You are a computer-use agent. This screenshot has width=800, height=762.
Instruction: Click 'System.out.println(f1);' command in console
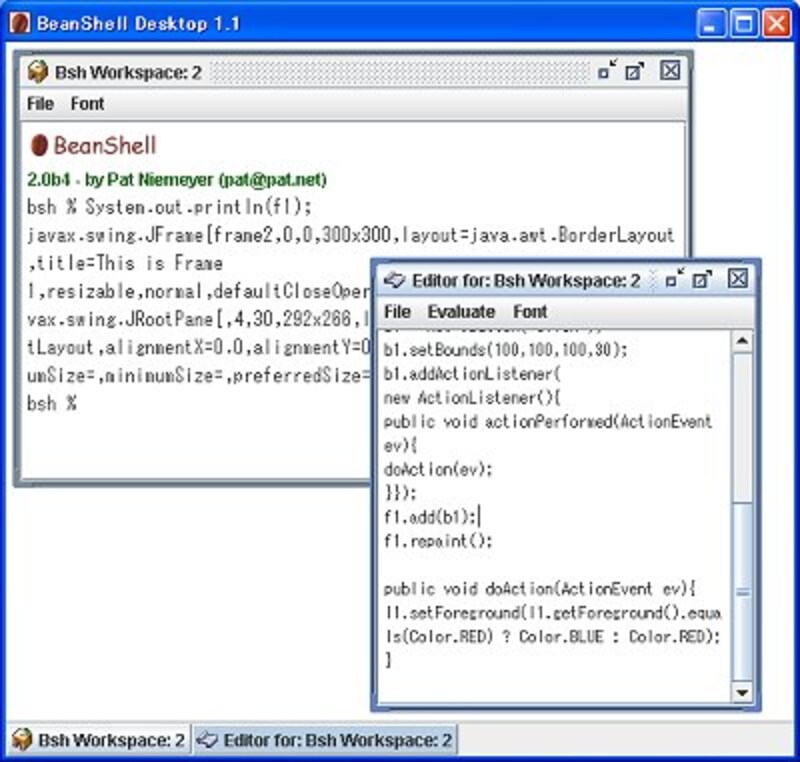point(198,207)
